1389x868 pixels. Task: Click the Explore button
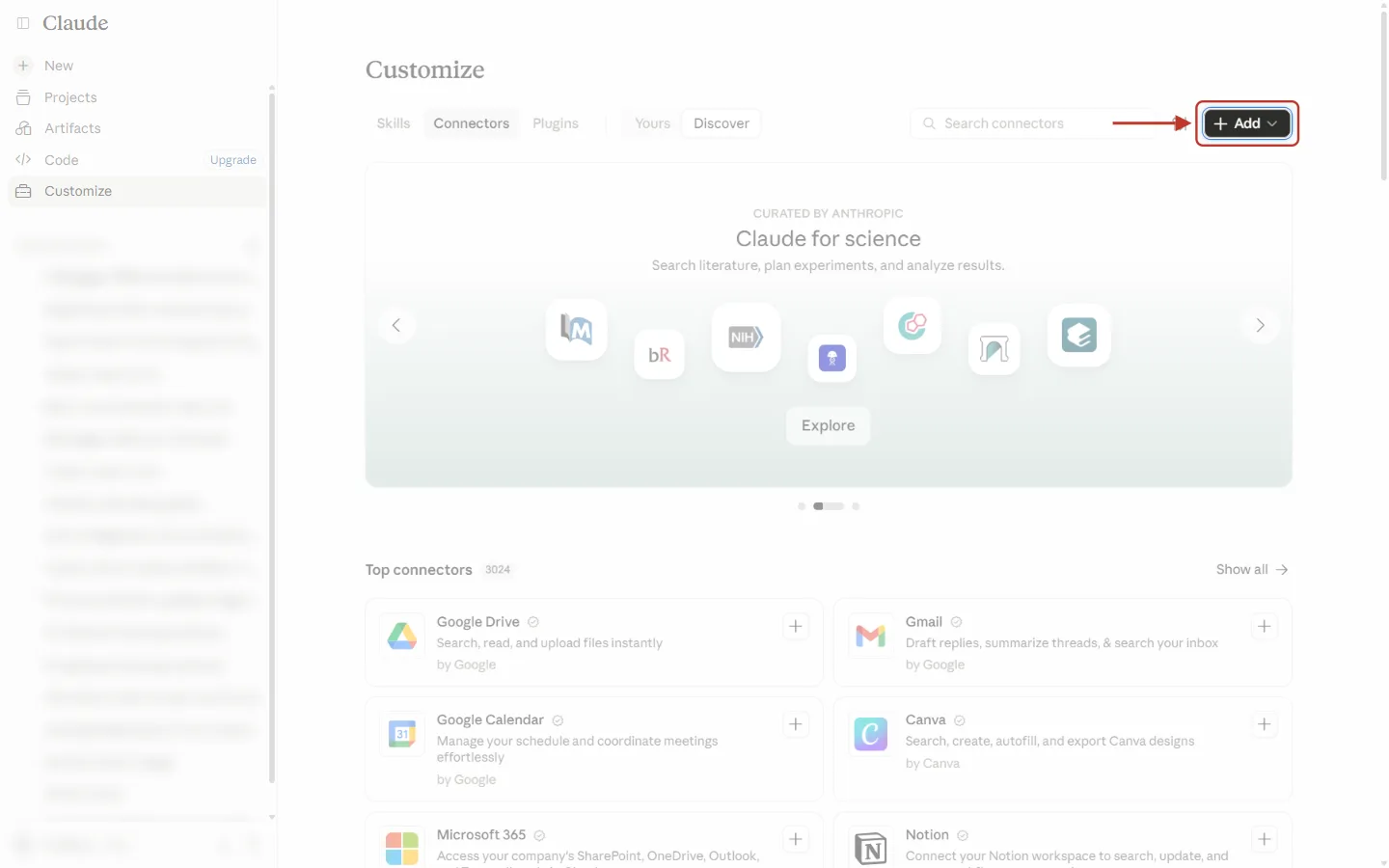click(829, 425)
